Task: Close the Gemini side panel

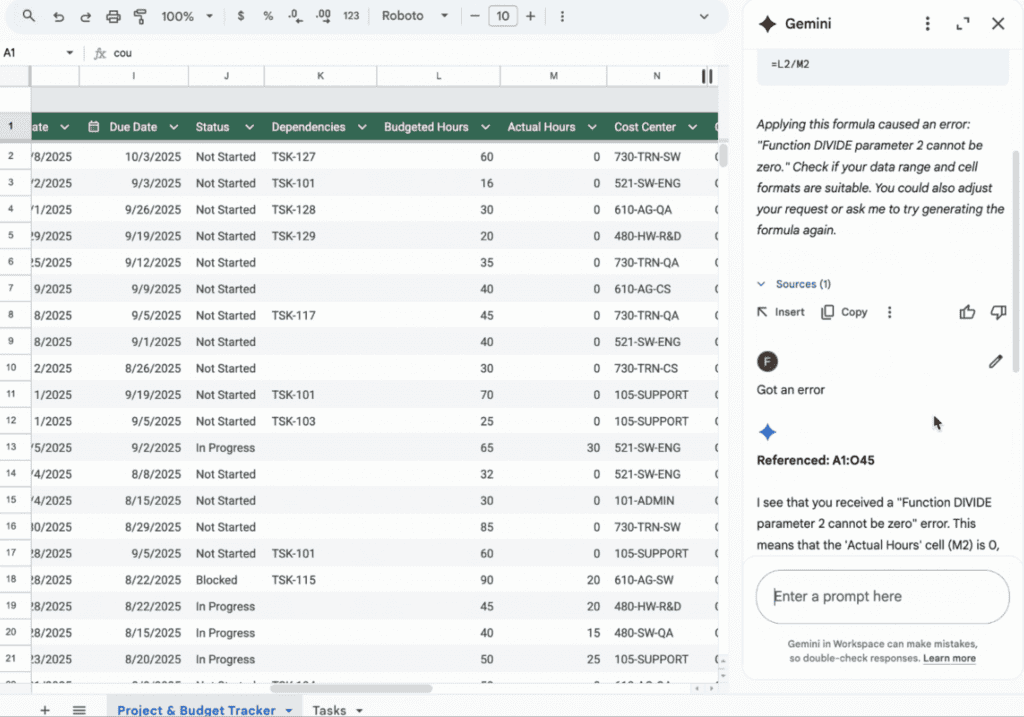Action: coord(998,24)
